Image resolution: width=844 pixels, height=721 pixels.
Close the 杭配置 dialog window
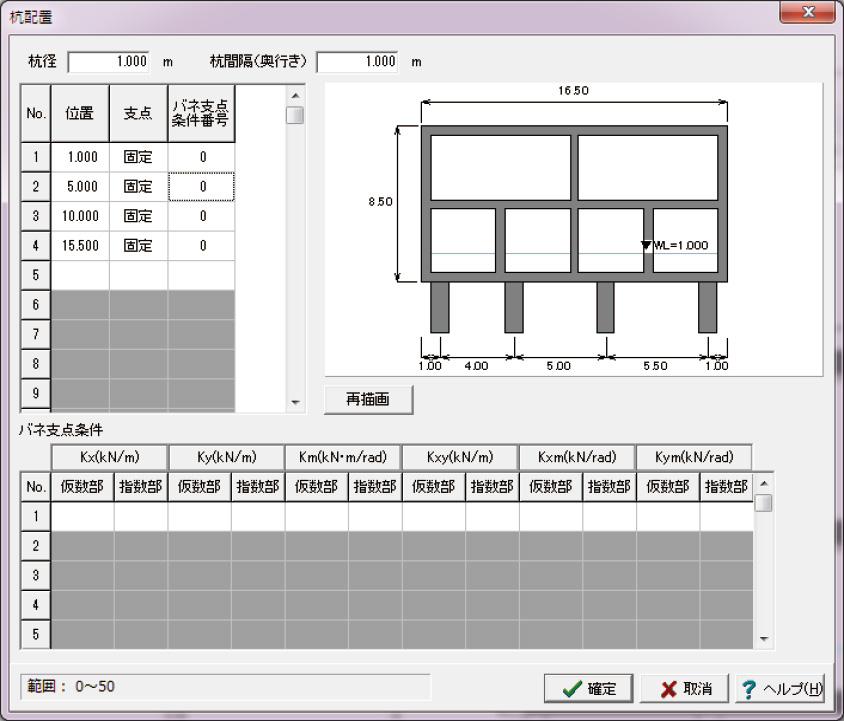(808, 13)
